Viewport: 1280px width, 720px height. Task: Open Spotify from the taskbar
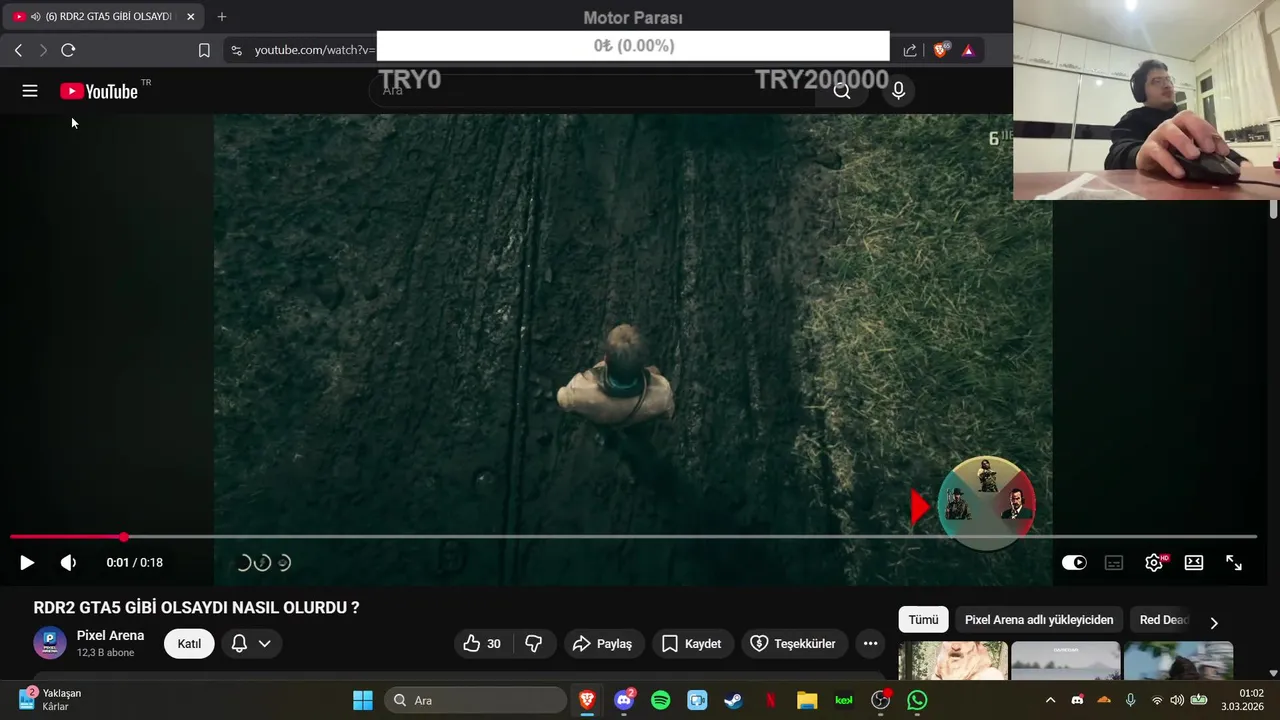(661, 700)
